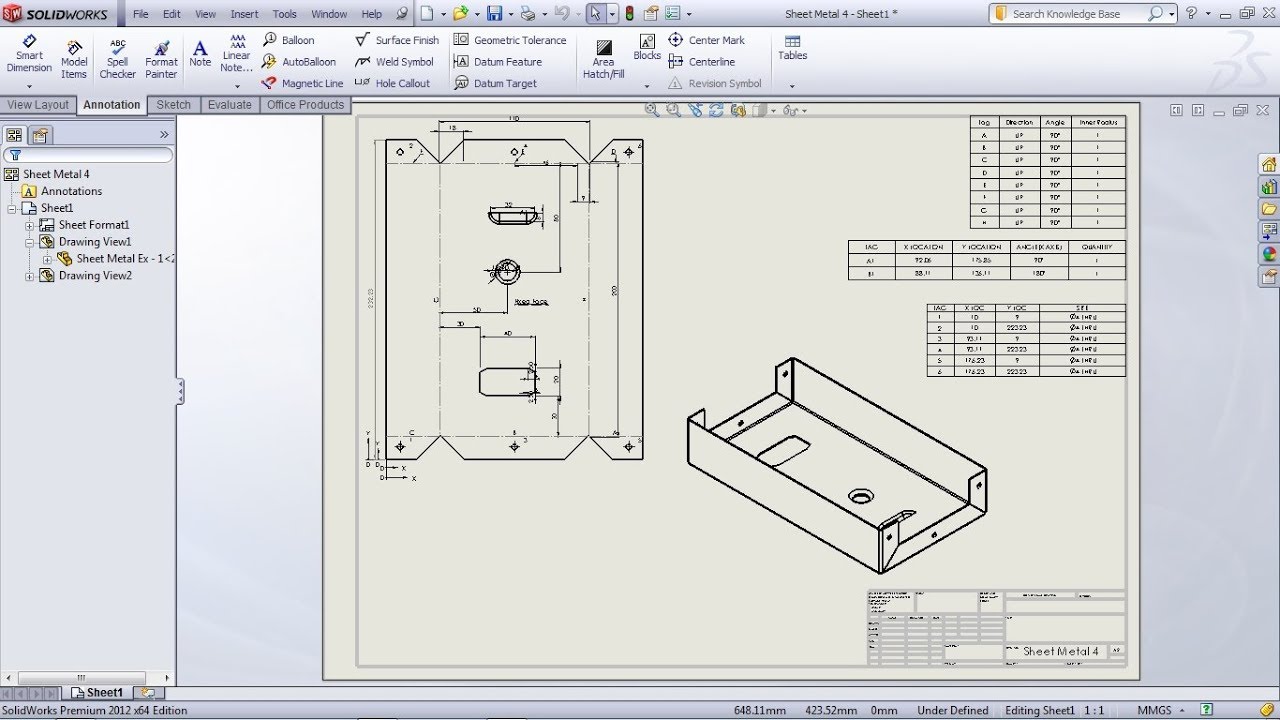Viewport: 1280px width, 720px height.
Task: Expand the Sheet Format1 tree node
Action: [30, 225]
